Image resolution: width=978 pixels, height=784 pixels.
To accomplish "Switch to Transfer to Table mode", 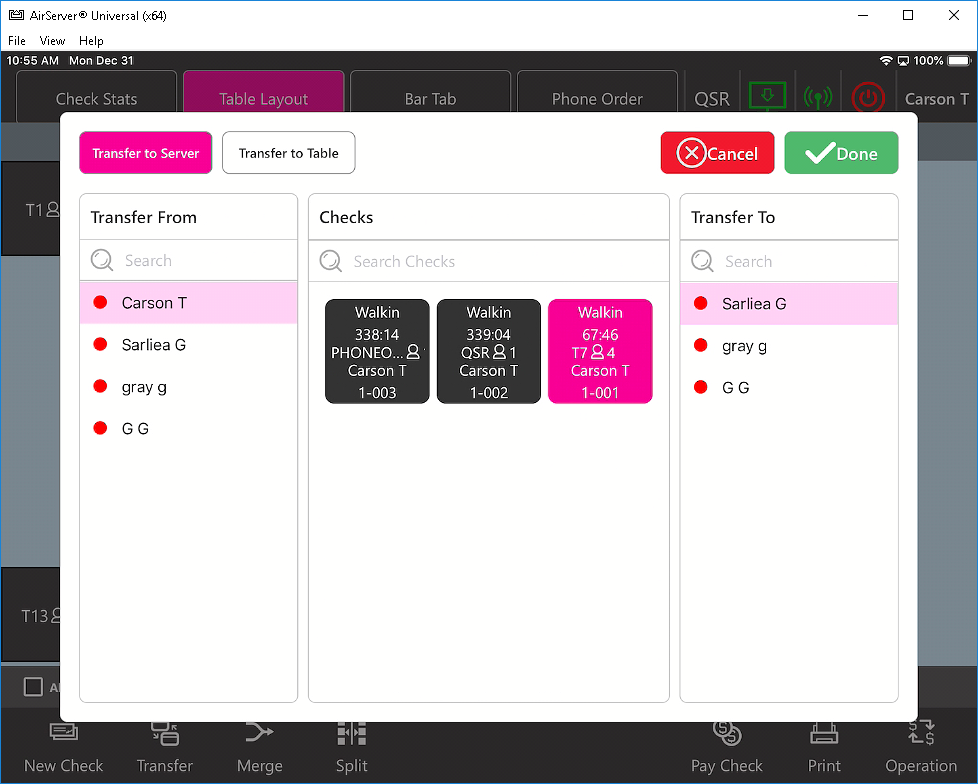I will [x=288, y=153].
